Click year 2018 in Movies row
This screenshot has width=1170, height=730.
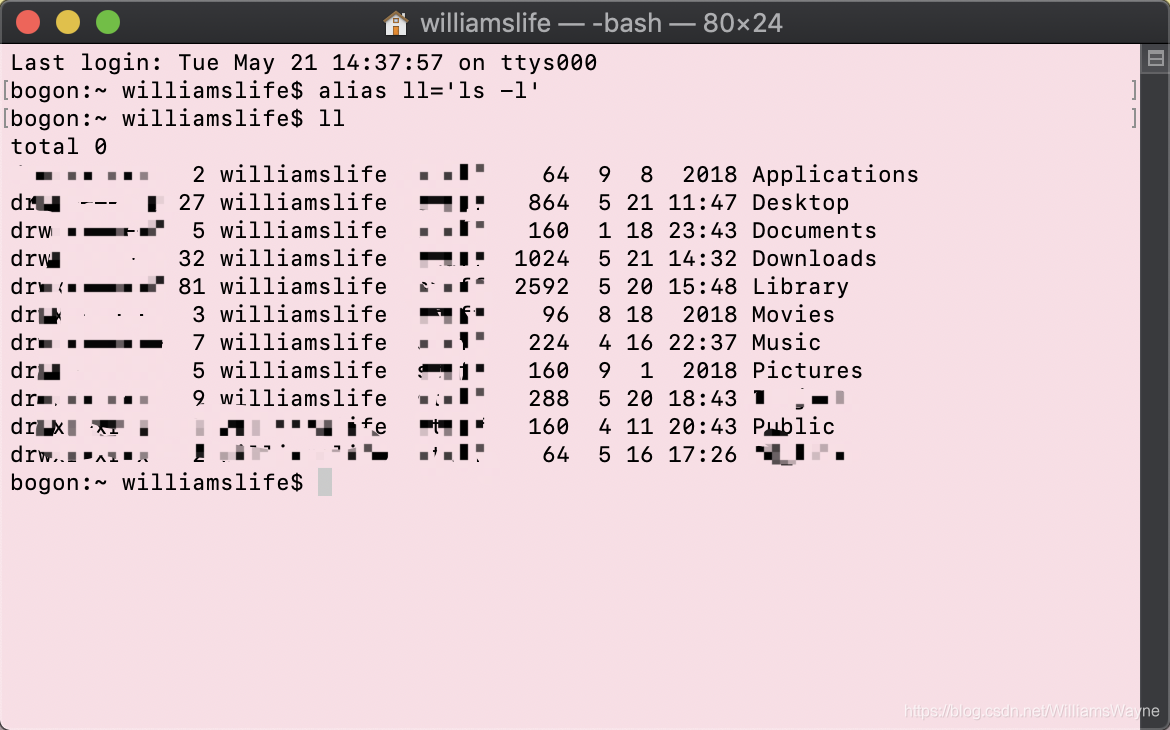[709, 314]
